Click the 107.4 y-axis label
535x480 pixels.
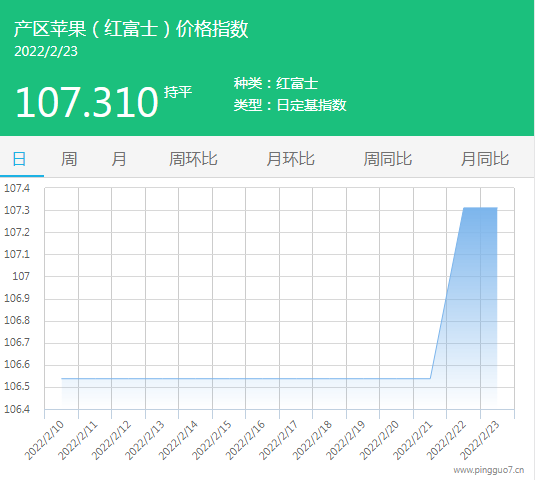17,188
